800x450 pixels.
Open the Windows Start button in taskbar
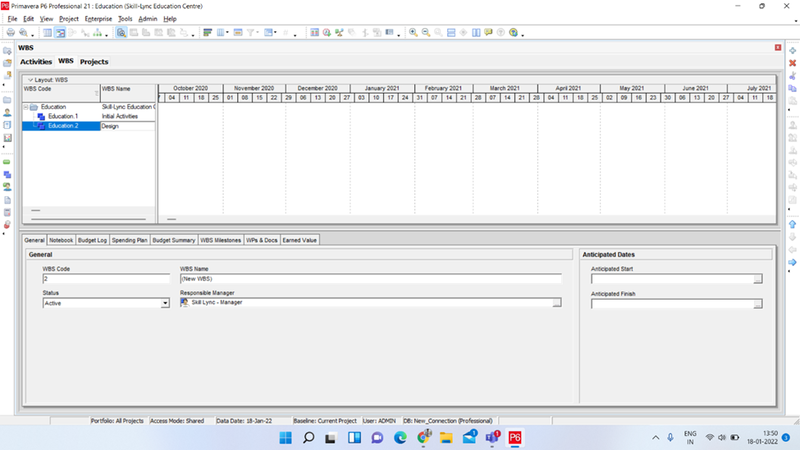tap(285, 438)
